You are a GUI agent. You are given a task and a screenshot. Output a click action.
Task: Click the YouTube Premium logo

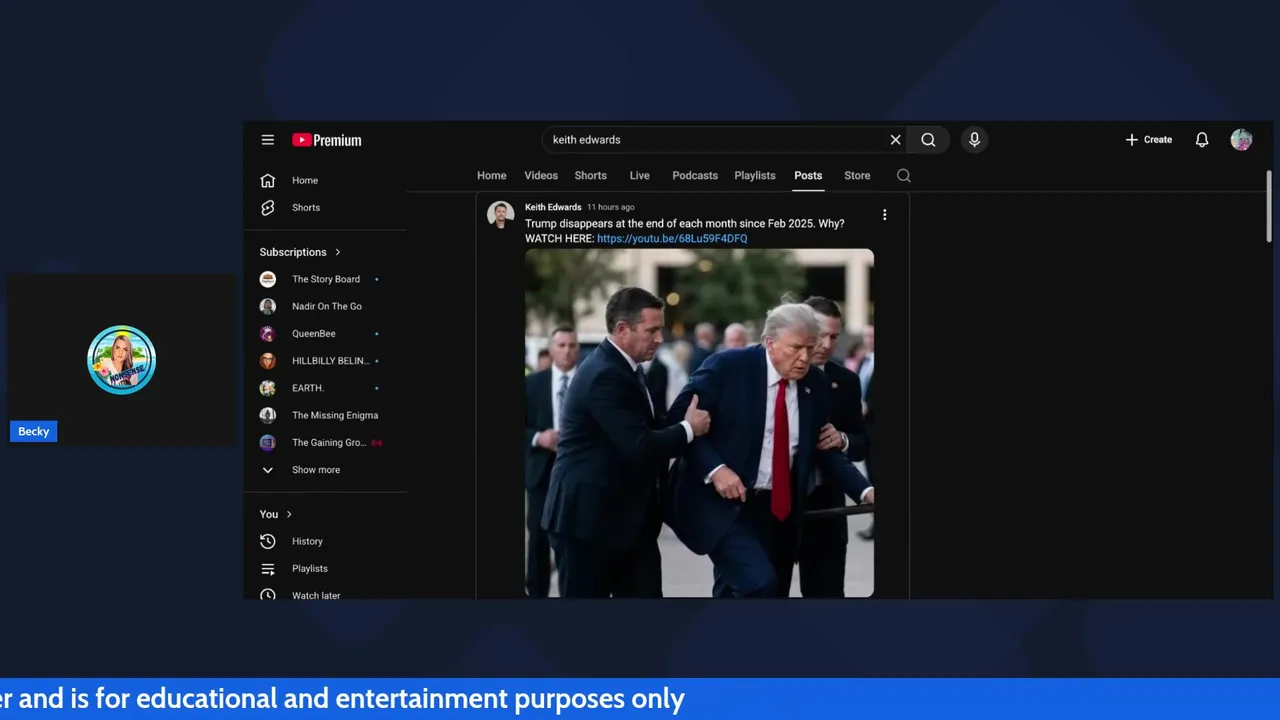327,140
